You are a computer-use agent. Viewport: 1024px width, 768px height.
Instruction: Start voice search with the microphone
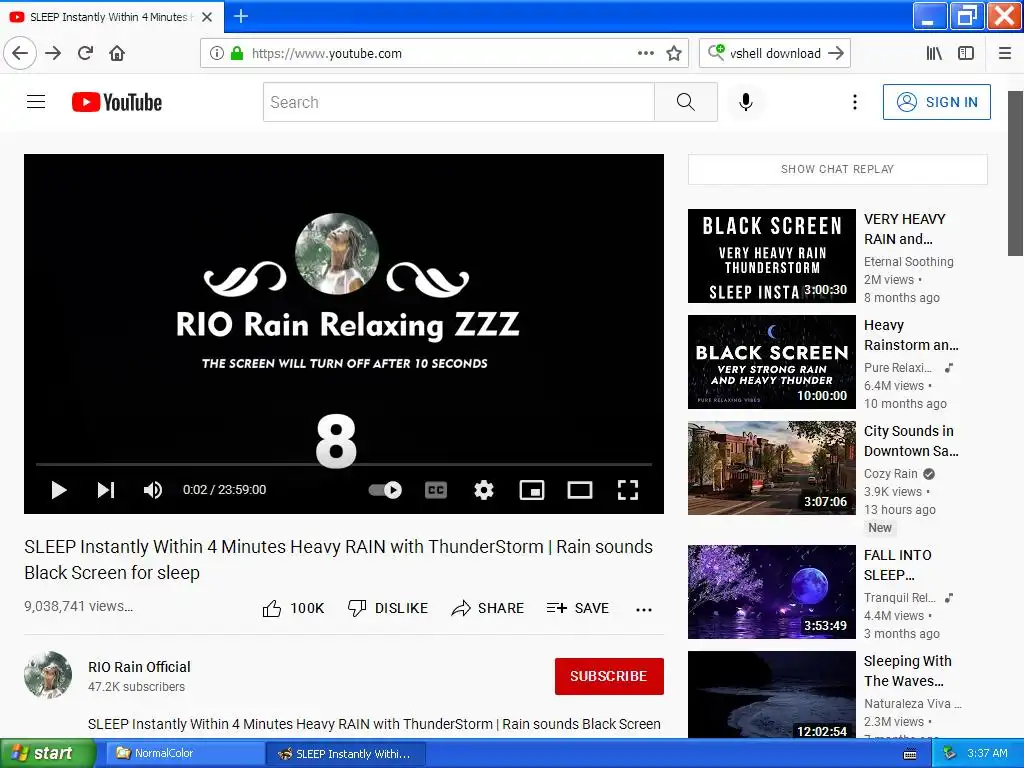pos(746,102)
